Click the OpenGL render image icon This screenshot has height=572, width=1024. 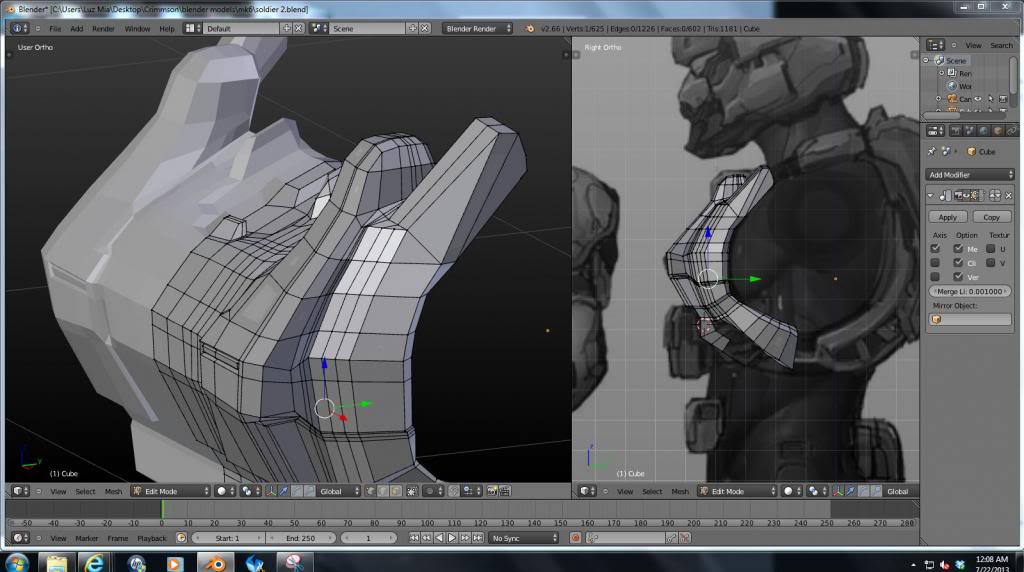pyautogui.click(x=492, y=491)
